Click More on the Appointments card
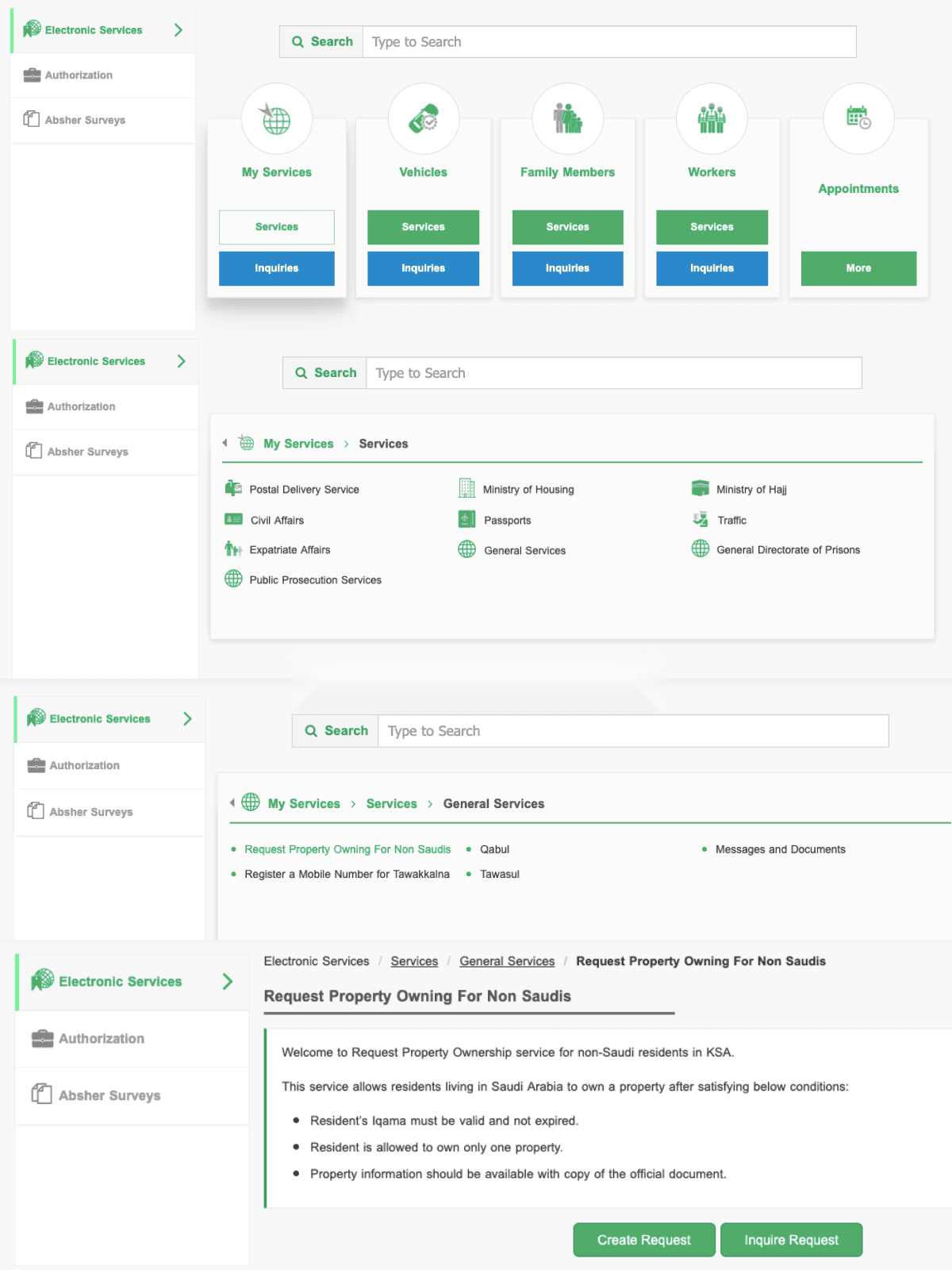Viewport: 952px width, 1270px height. [858, 268]
